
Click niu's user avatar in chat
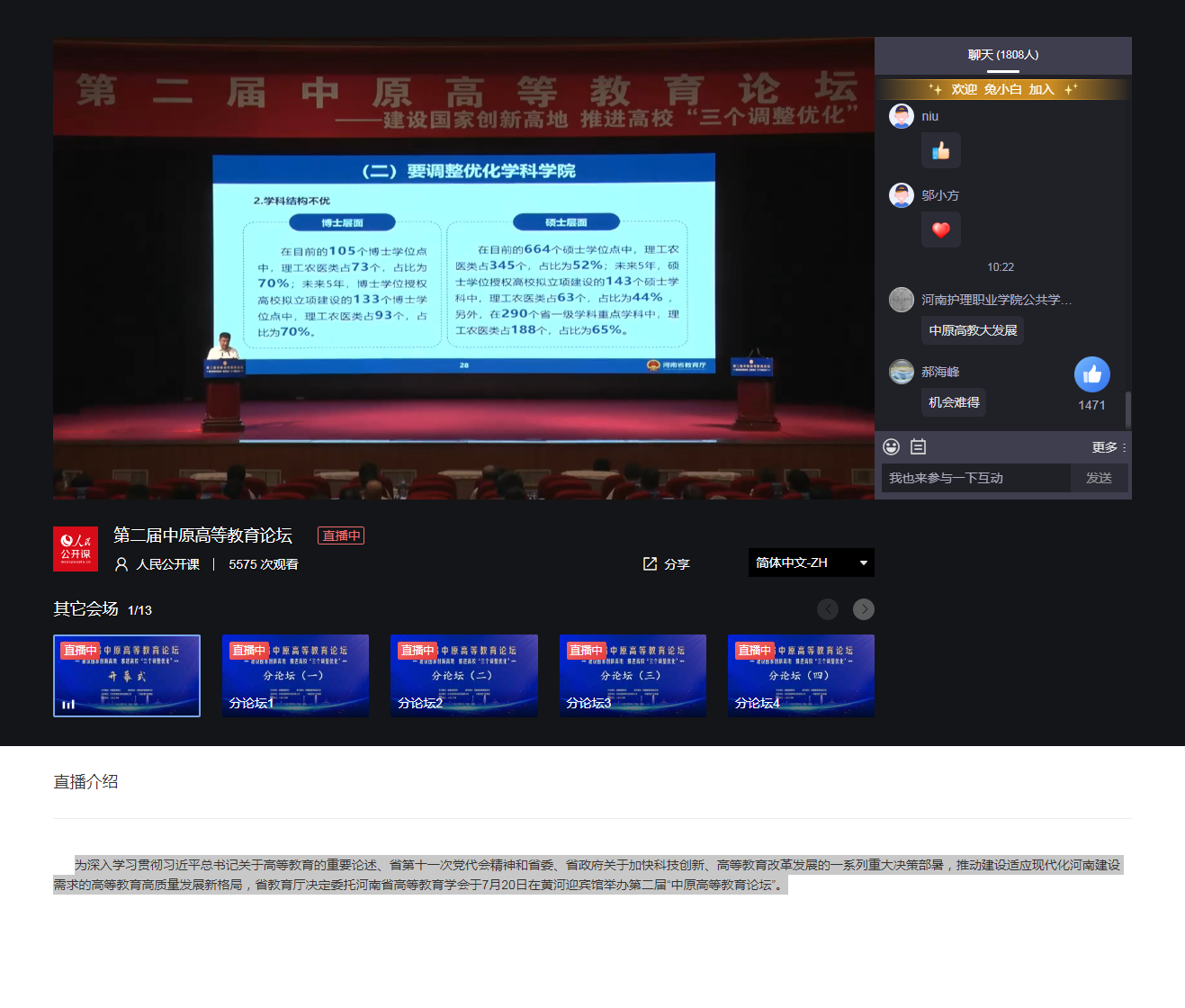[901, 116]
